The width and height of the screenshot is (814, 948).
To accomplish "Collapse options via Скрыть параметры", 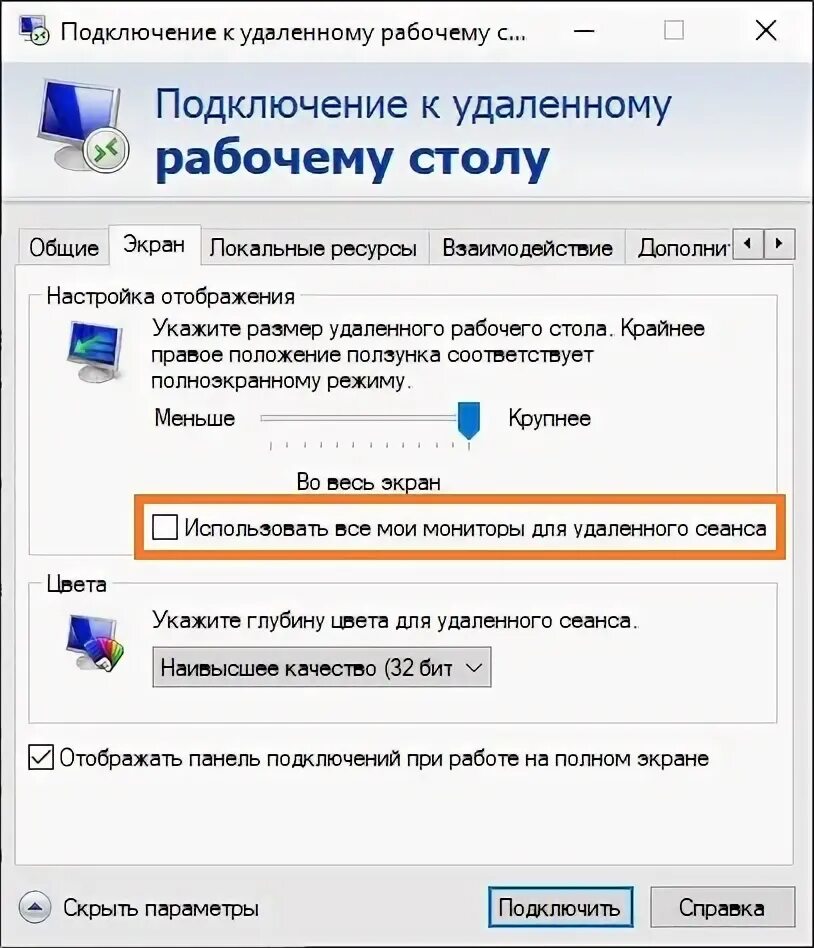I will tap(161, 907).
